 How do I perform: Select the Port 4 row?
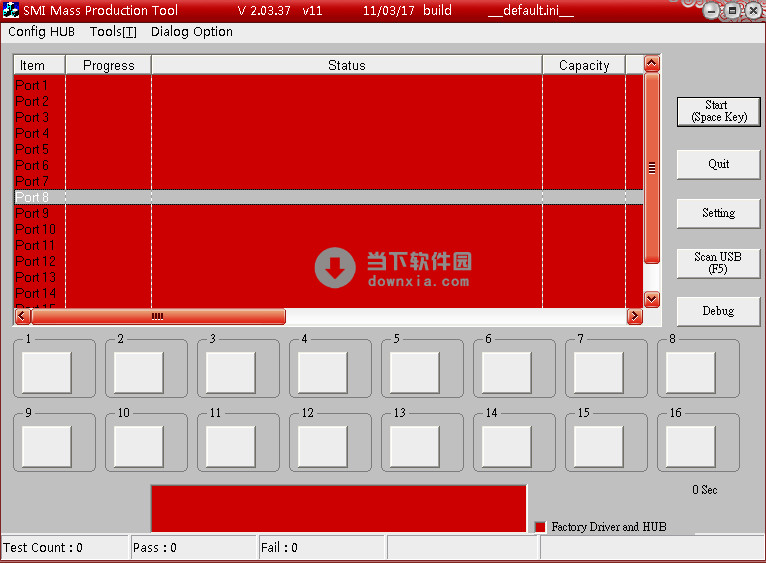tap(328, 133)
